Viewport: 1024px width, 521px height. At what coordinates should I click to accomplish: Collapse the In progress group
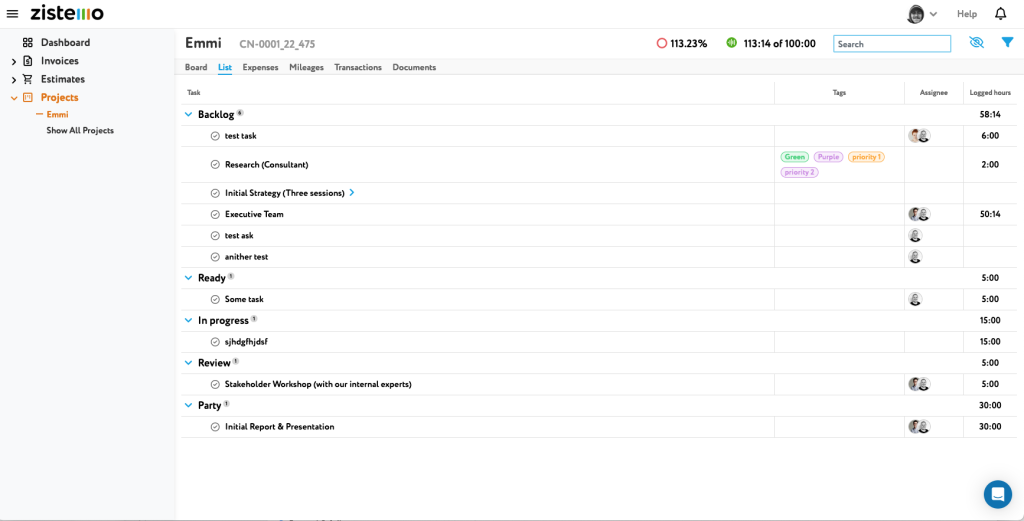[189, 321]
